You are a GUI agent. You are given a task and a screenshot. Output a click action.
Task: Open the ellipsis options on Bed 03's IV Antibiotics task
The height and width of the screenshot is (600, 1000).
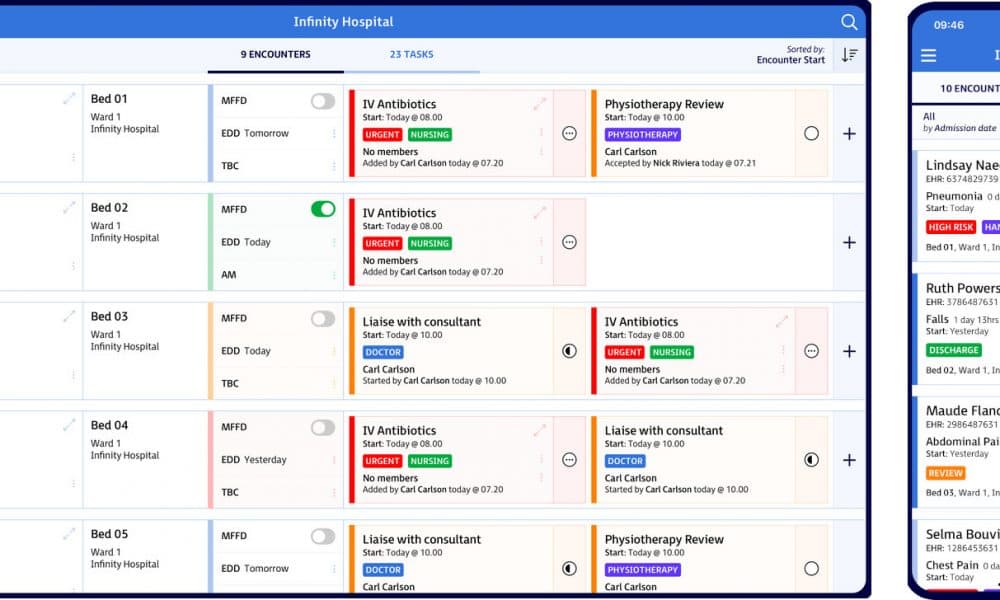811,351
